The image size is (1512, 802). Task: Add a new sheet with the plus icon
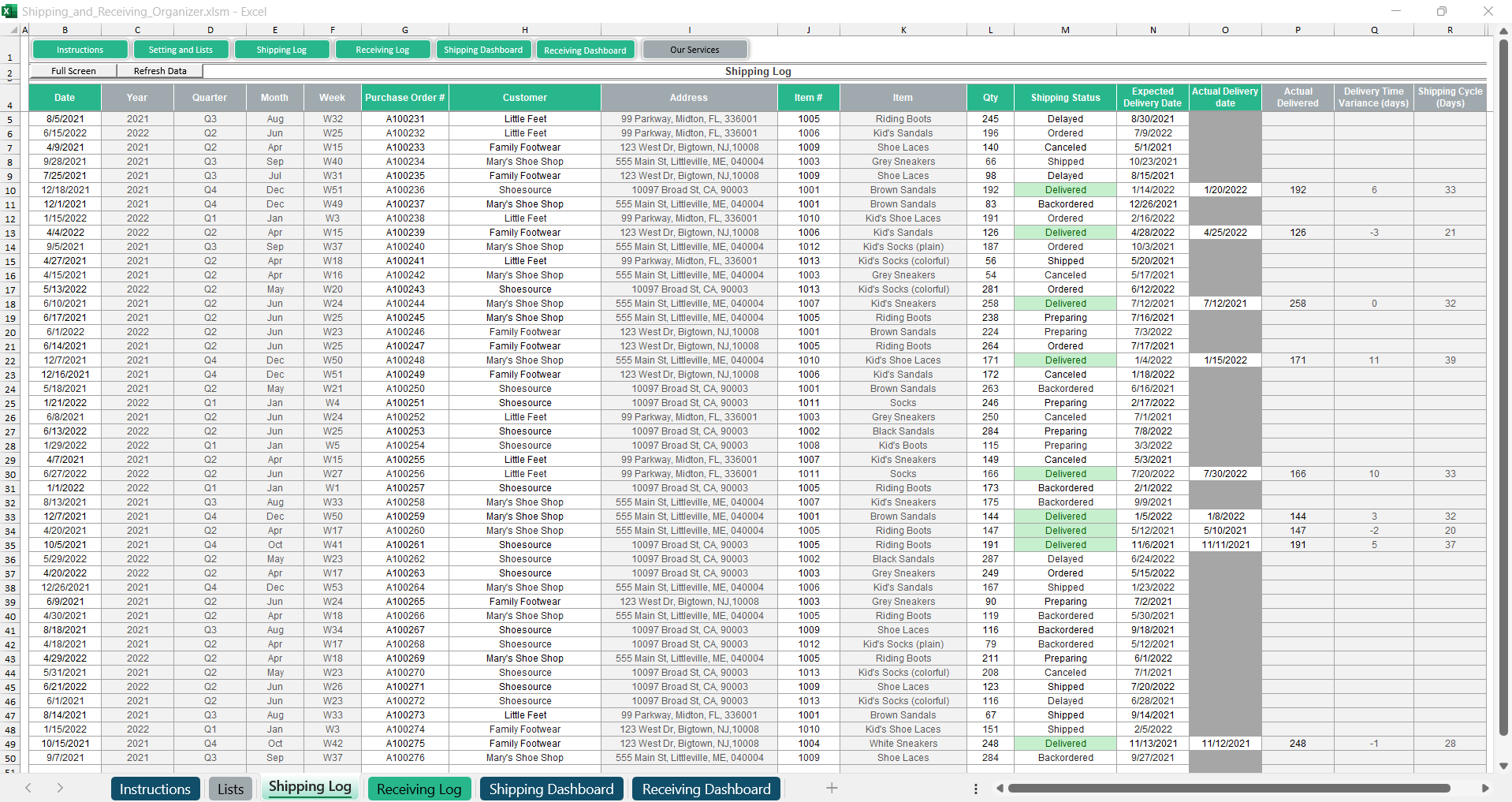pos(832,788)
